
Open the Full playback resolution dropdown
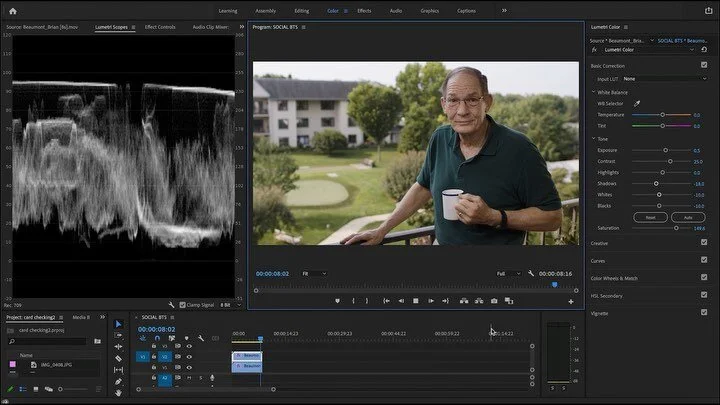508,273
